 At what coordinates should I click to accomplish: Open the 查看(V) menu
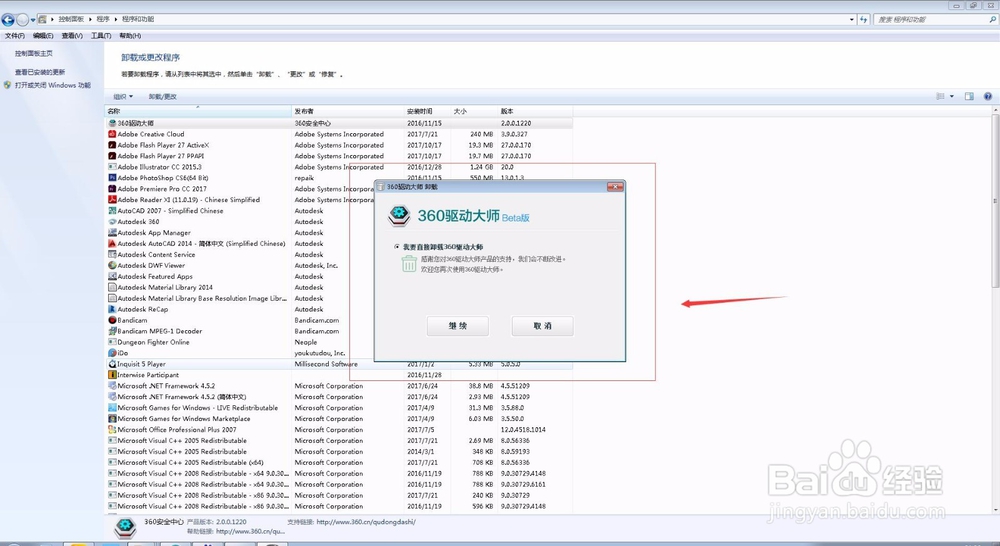pyautogui.click(x=72, y=36)
